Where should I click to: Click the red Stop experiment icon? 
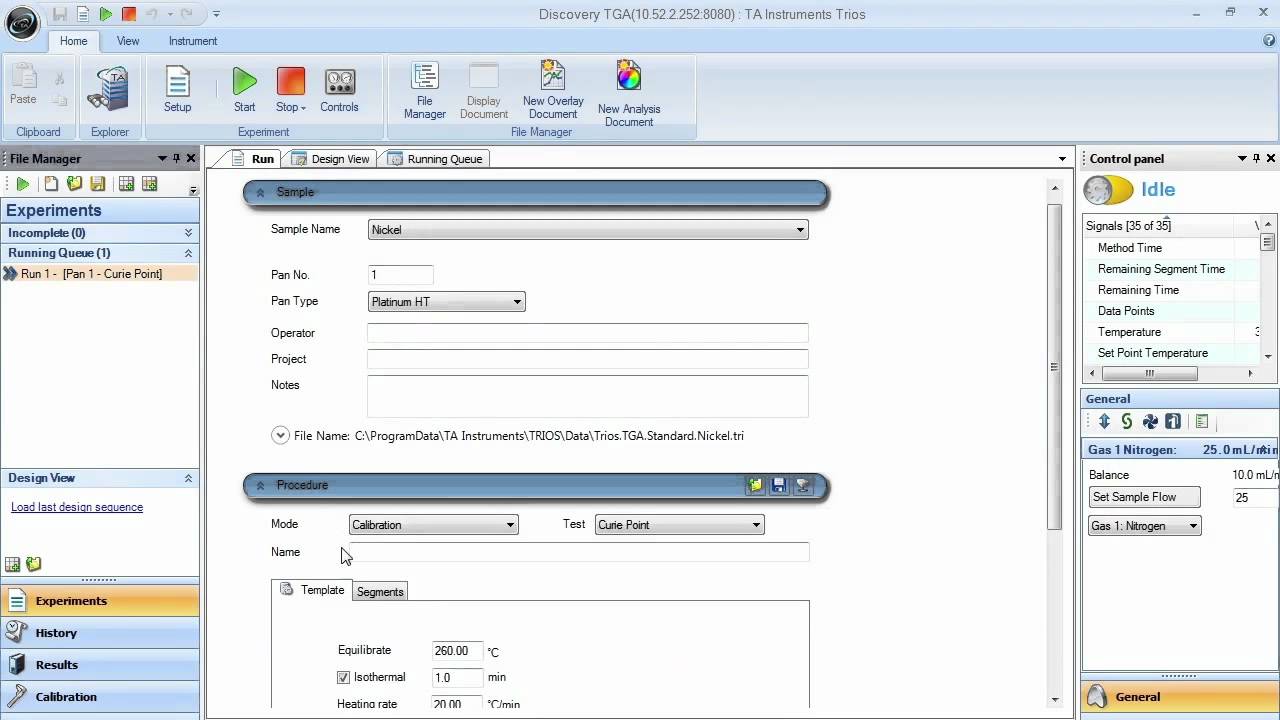point(290,83)
